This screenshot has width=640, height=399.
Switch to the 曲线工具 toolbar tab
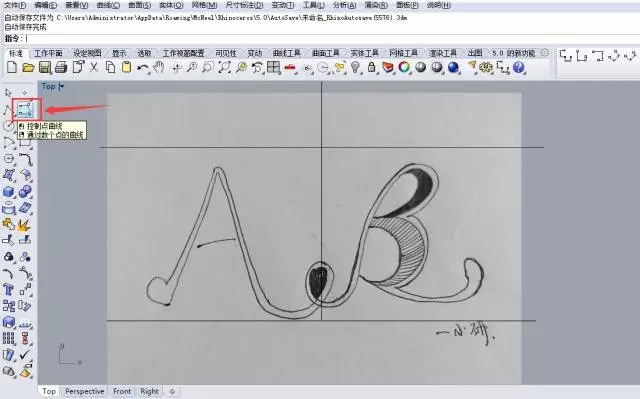(286, 53)
